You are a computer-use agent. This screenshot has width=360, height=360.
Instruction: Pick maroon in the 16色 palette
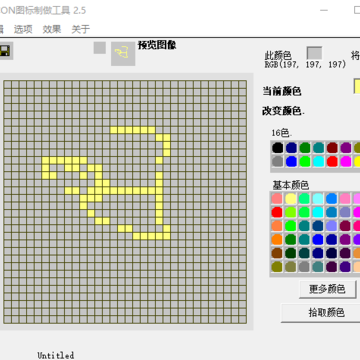(332, 147)
